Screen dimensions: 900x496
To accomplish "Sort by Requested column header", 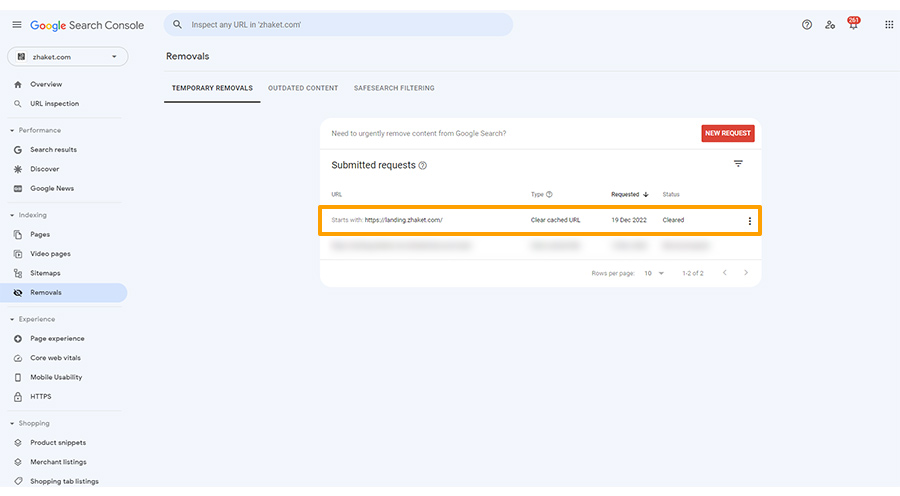I will pos(630,195).
